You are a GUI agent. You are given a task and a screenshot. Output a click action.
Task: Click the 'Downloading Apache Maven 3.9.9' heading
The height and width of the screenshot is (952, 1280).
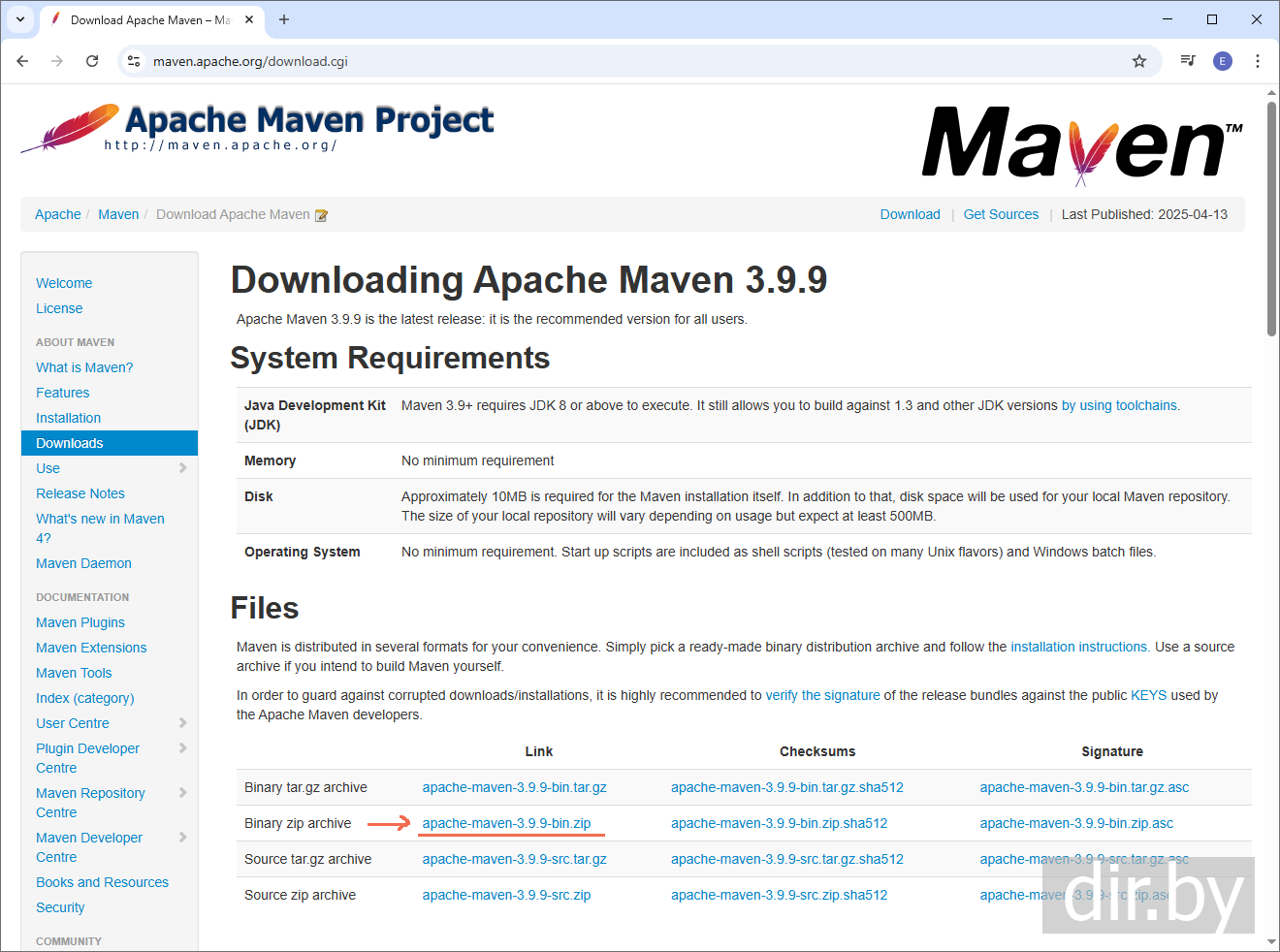pos(528,280)
